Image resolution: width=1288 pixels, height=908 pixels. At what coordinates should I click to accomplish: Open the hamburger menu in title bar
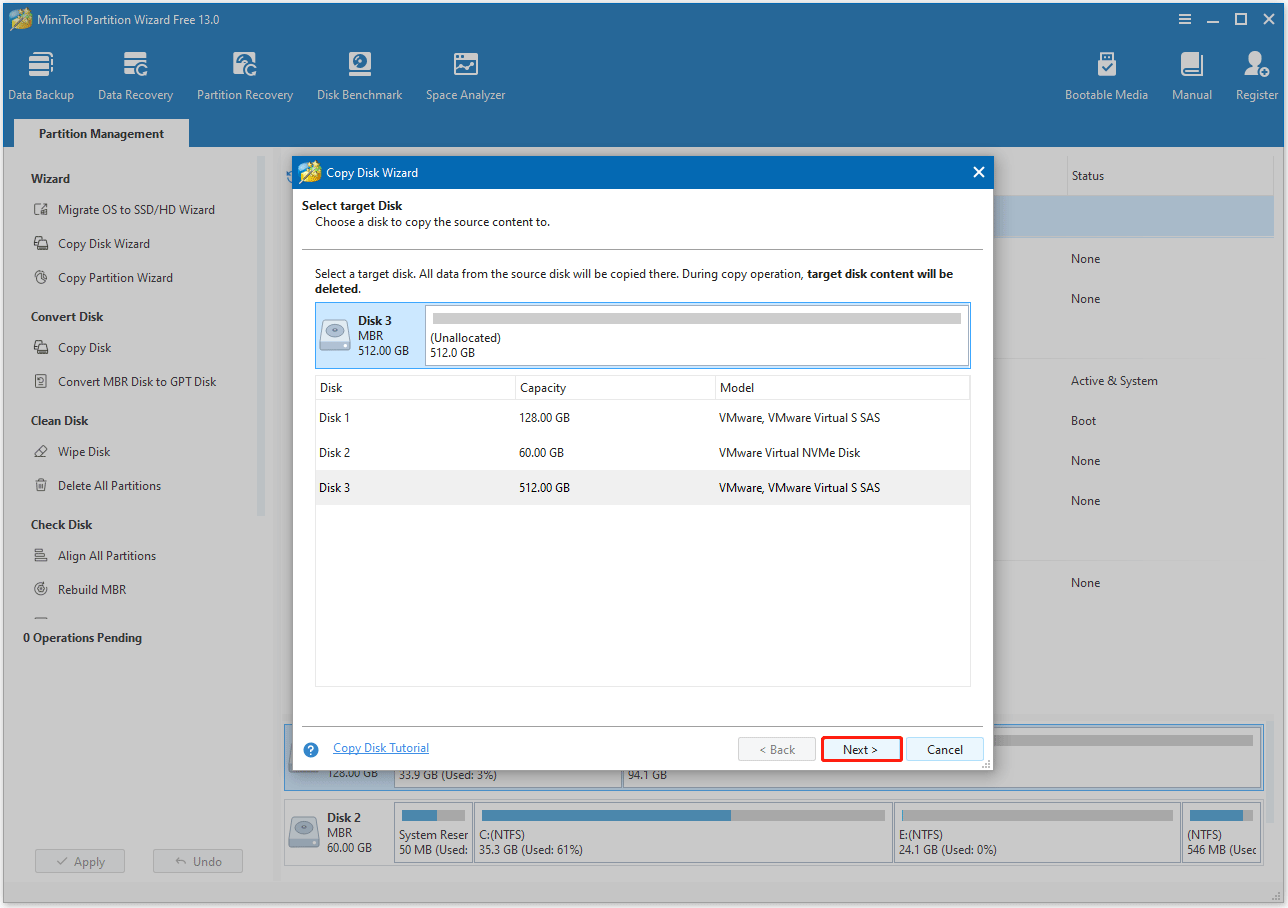[1184, 18]
